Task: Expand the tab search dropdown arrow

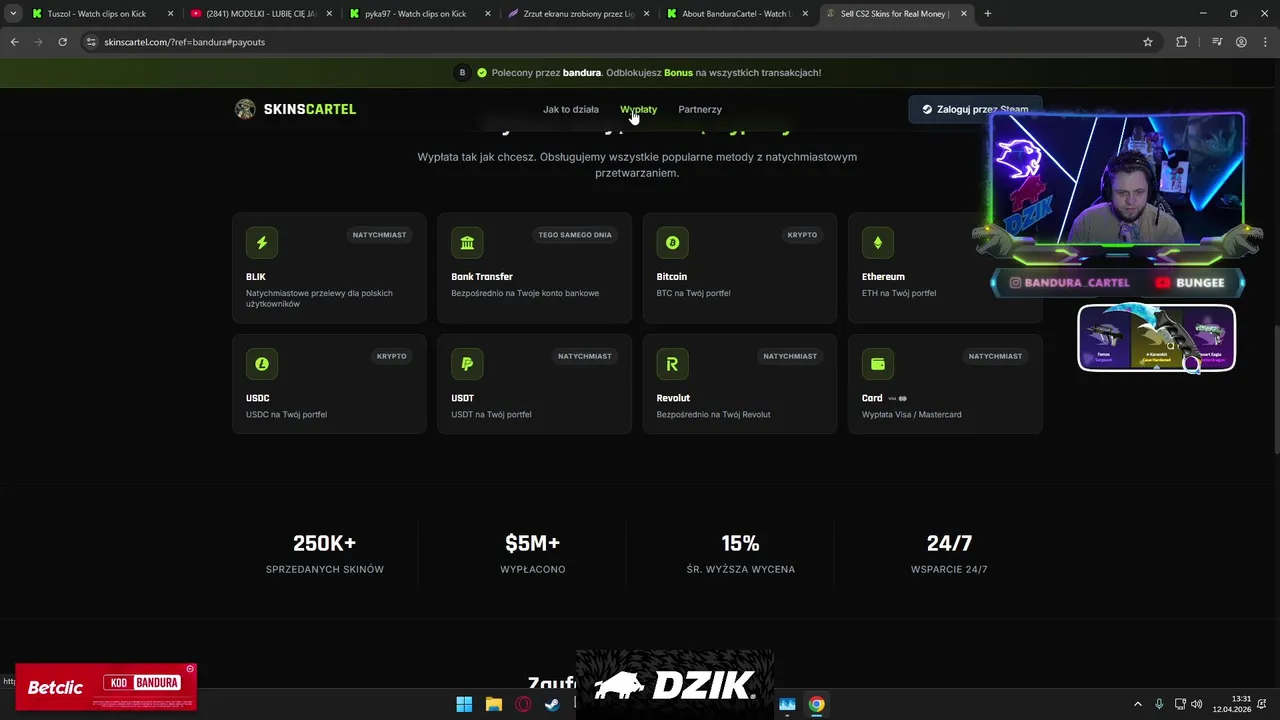Action: click(x=13, y=14)
